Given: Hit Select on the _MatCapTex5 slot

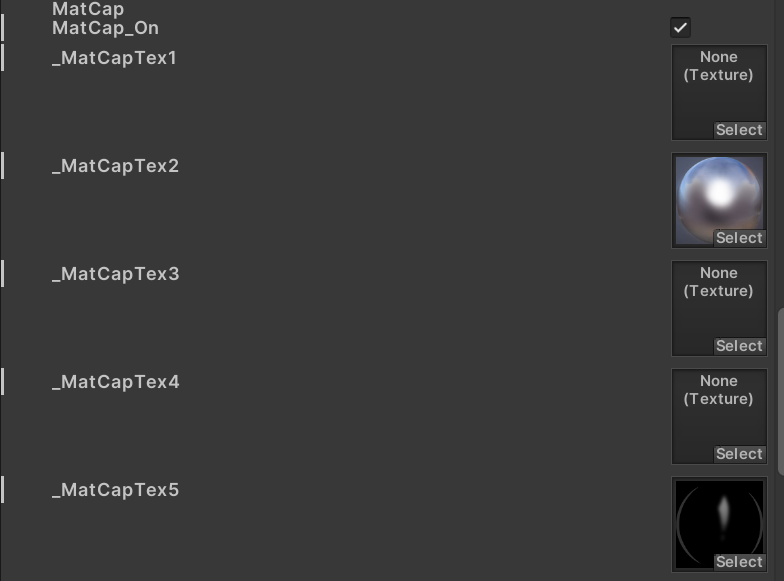Looking at the screenshot, I should 739,562.
